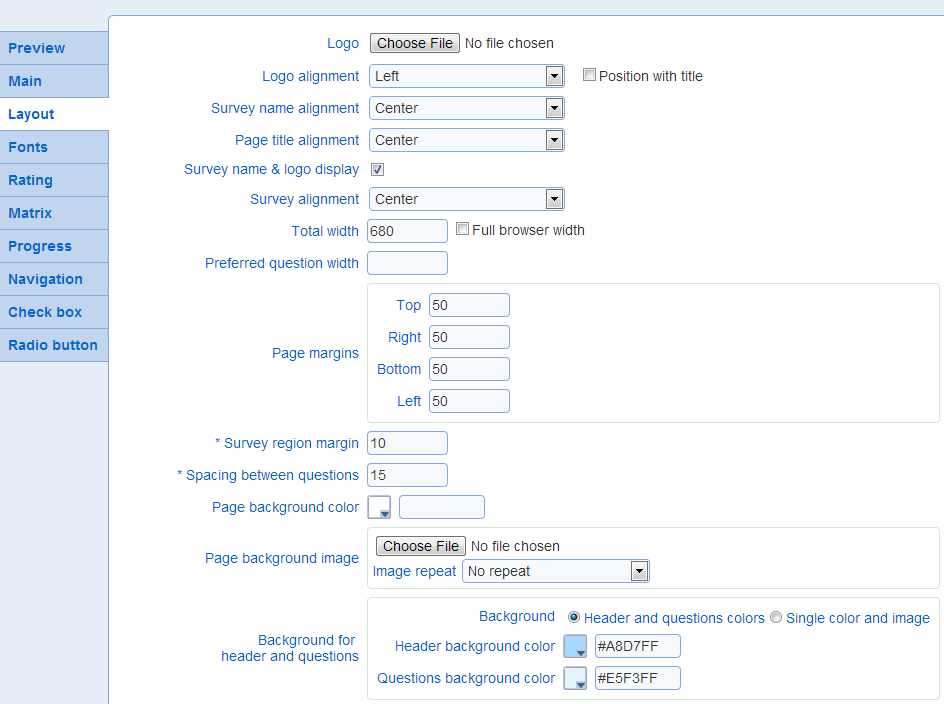944x704 pixels.
Task: Click Choose File for Logo
Action: coord(415,43)
